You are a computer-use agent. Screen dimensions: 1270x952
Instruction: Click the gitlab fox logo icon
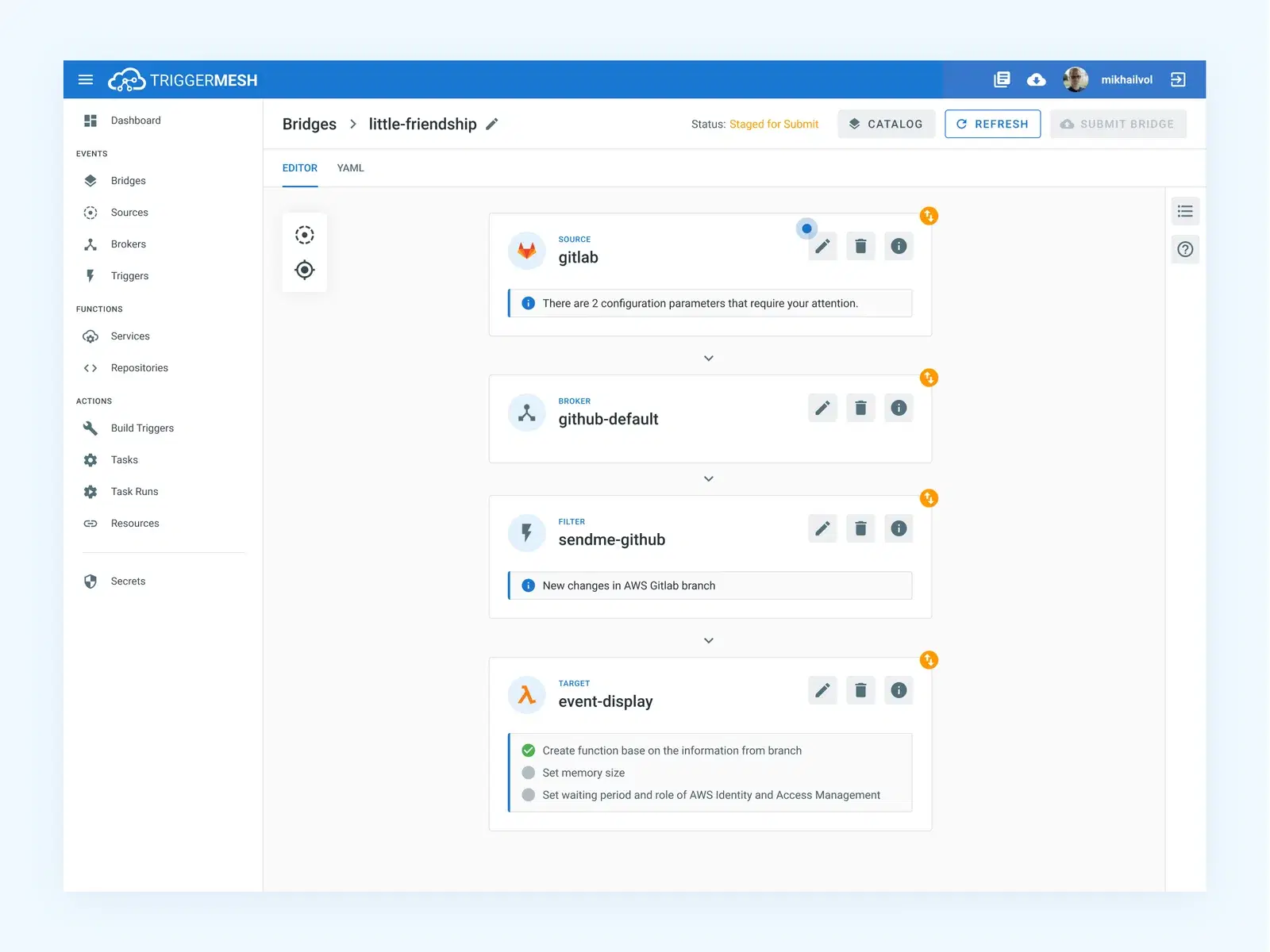click(527, 251)
